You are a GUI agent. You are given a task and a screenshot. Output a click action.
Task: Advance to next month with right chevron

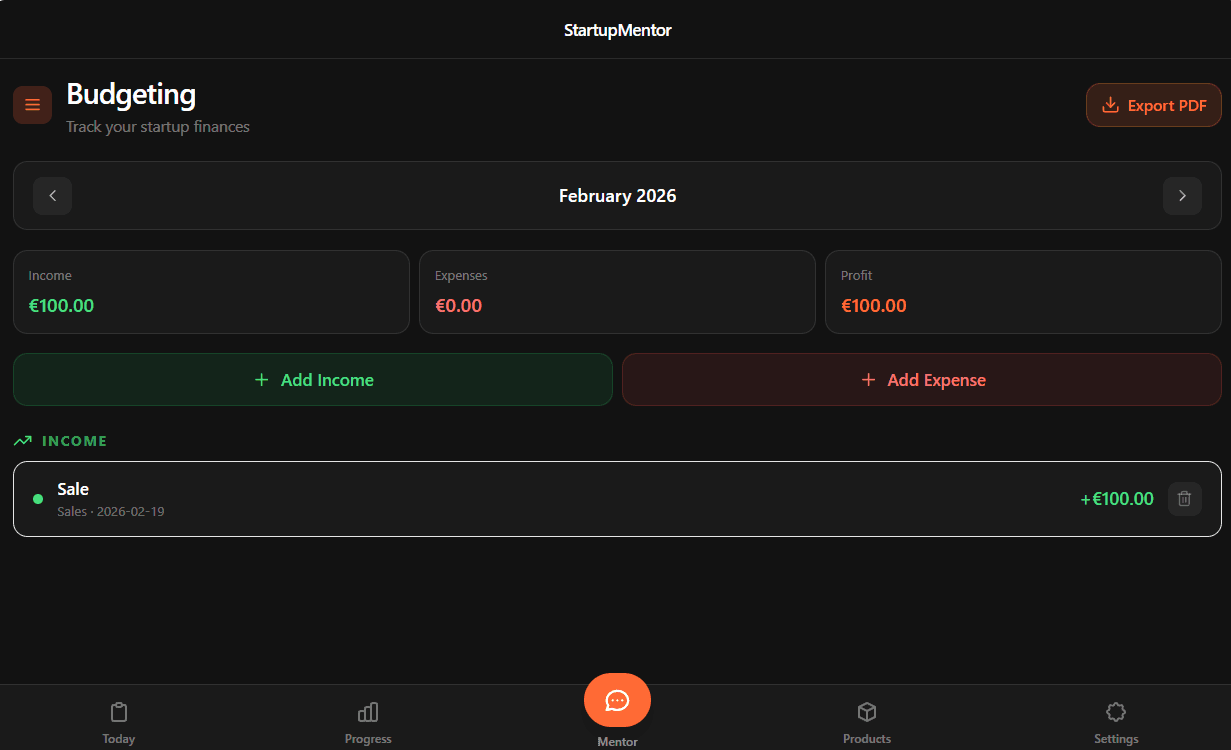[1182, 196]
